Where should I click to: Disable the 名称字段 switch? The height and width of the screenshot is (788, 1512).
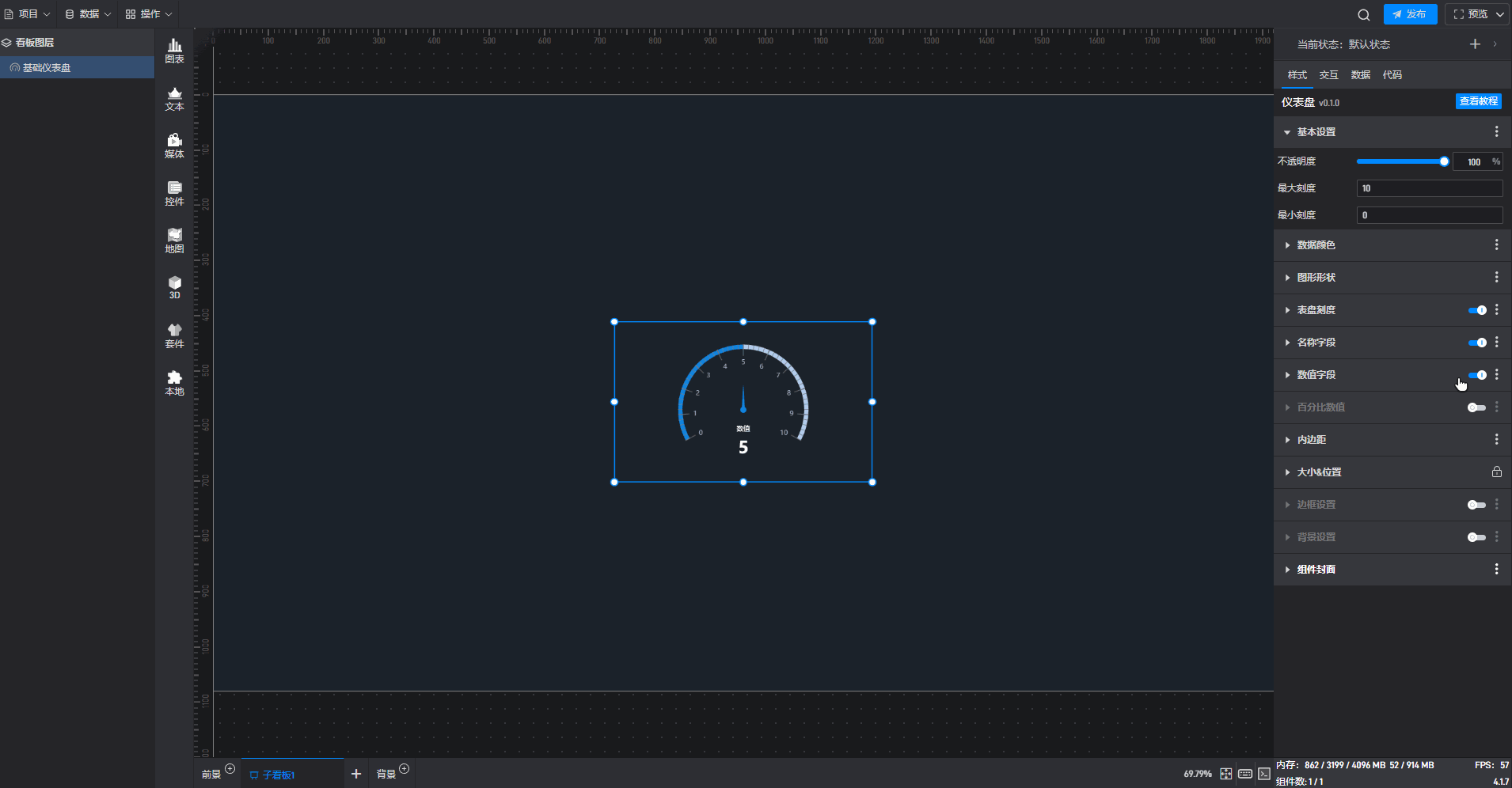point(1476,343)
